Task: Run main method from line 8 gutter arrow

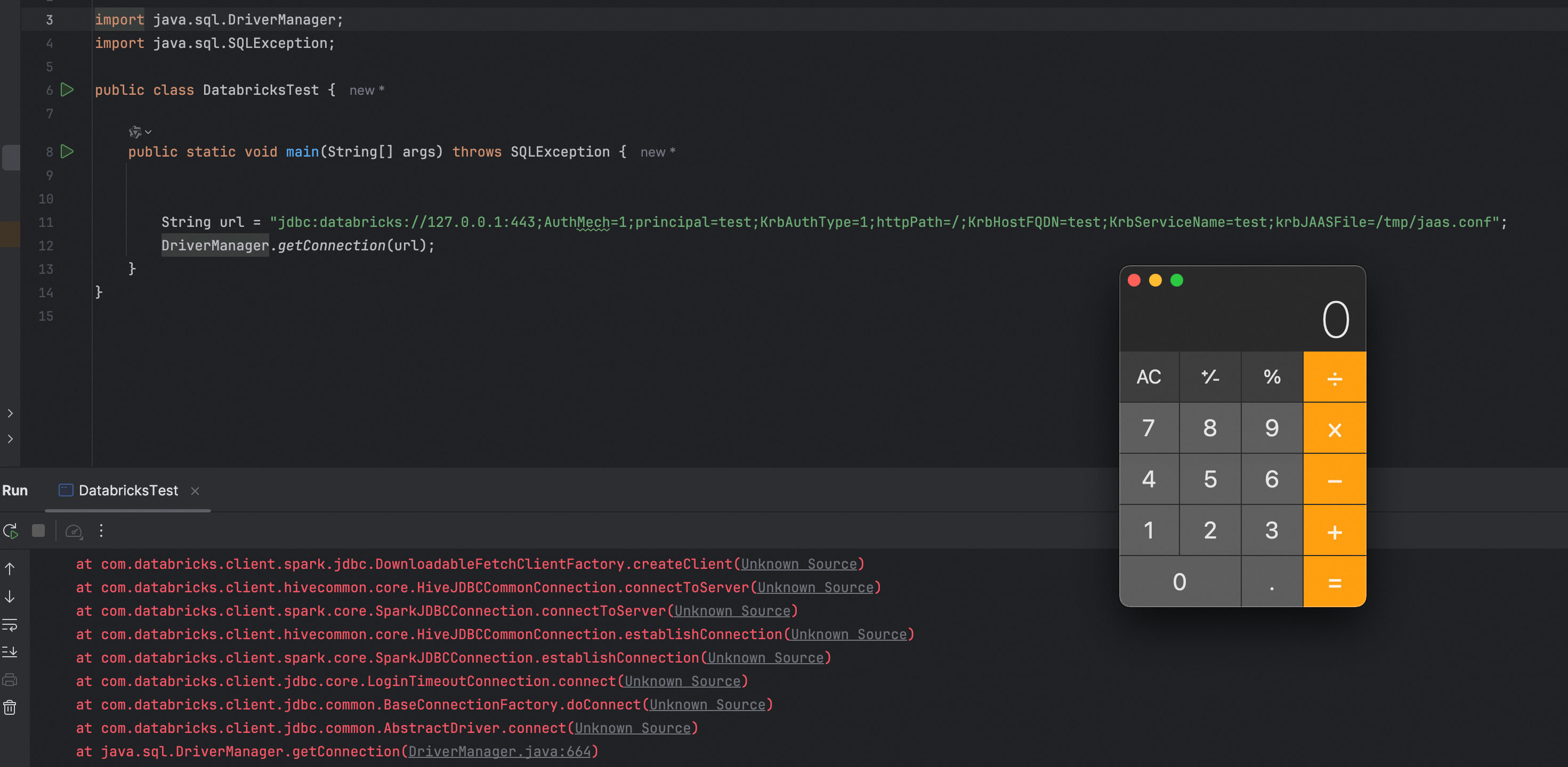Action: (67, 151)
